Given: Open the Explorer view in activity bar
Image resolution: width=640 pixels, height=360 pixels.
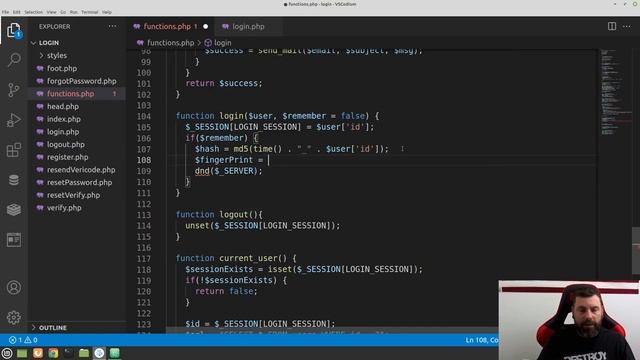Looking at the screenshot, I should point(13,31).
